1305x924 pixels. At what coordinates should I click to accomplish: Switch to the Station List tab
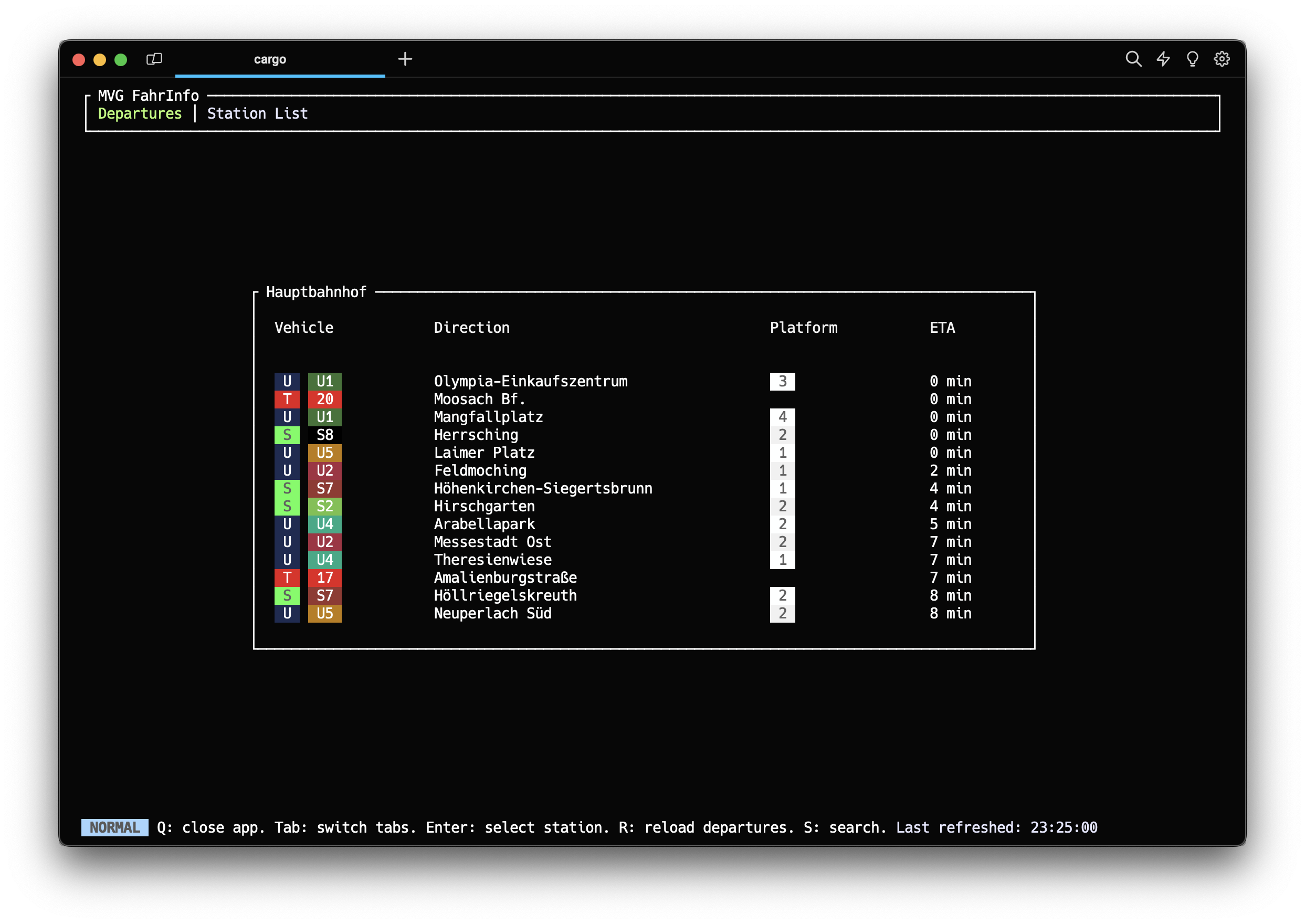(257, 114)
